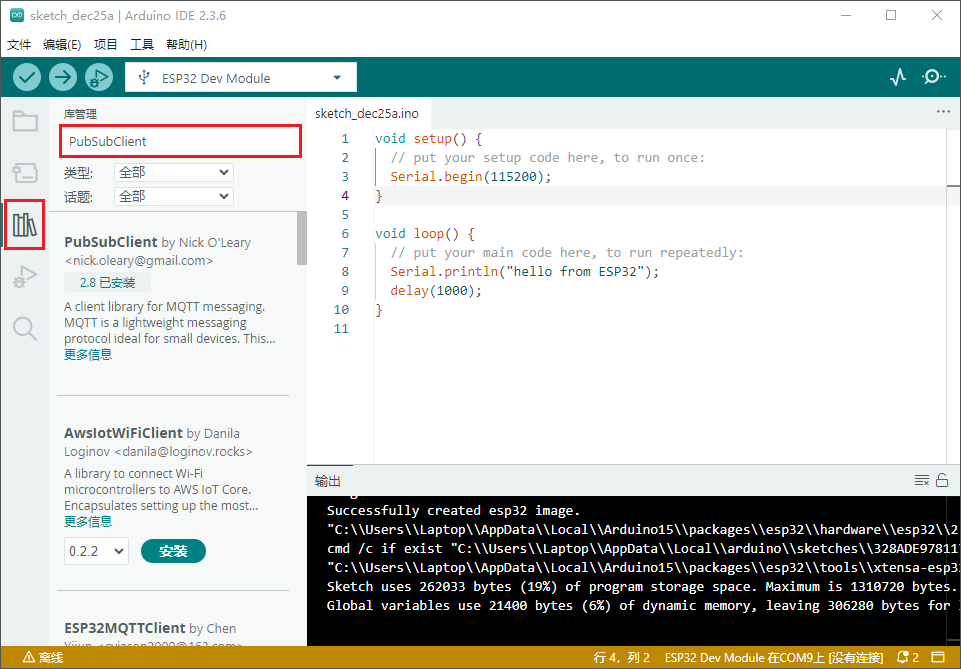961x669 pixels.
Task: Open the Boards Manager sidebar icon
Action: 25,173
